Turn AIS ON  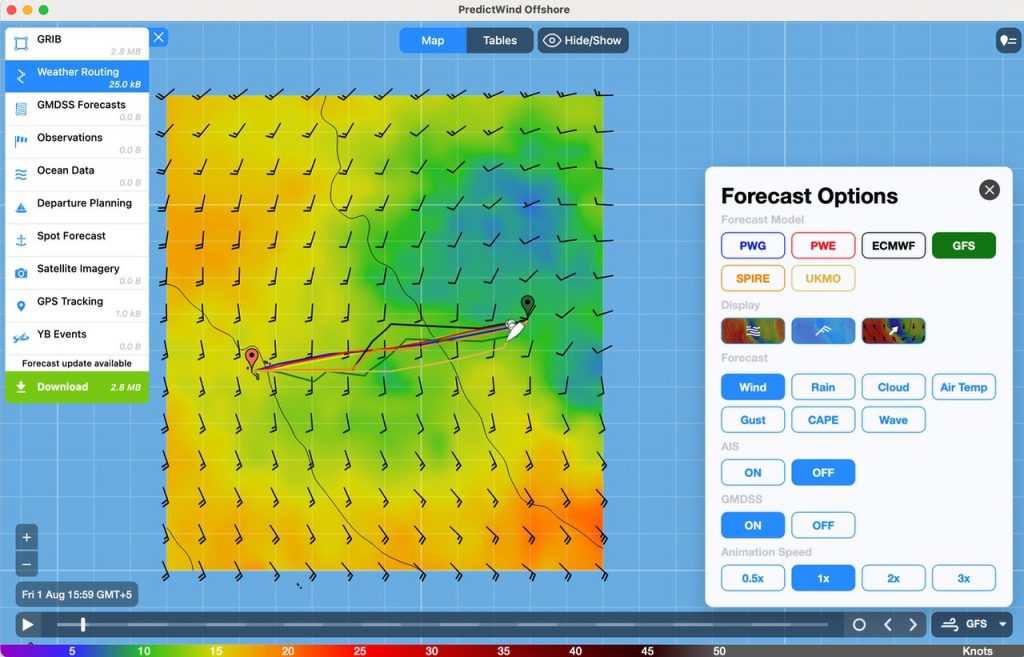point(752,473)
